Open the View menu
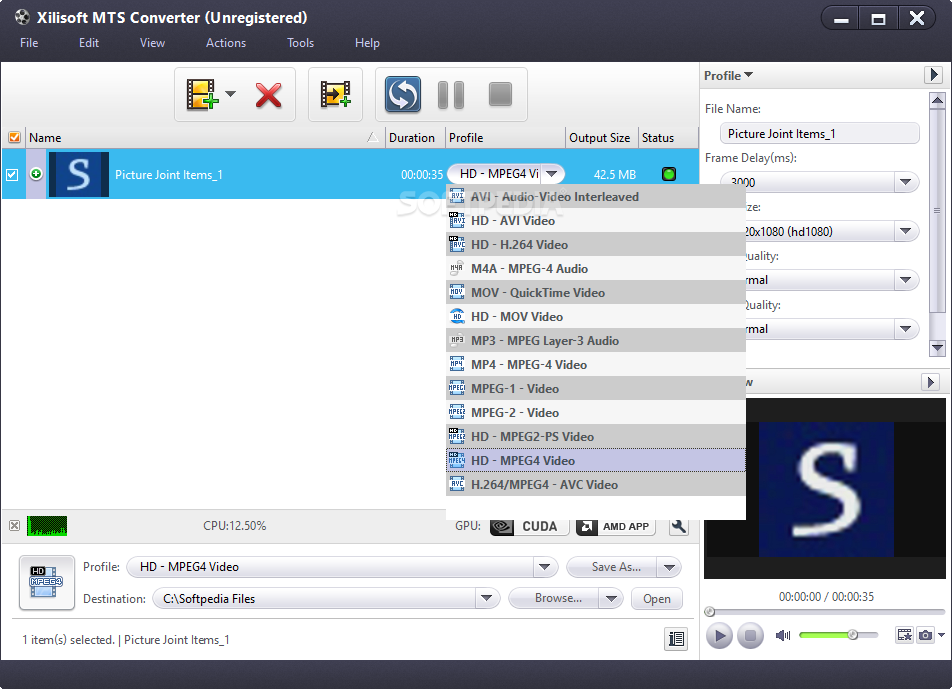Screen dimensions: 952x689 tap(152, 43)
